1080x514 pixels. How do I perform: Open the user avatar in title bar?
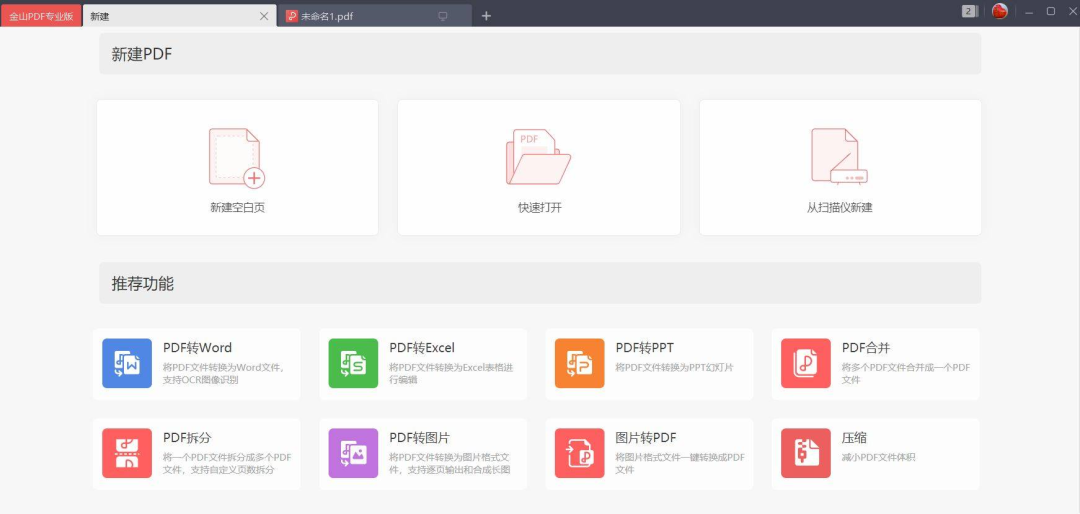point(999,11)
